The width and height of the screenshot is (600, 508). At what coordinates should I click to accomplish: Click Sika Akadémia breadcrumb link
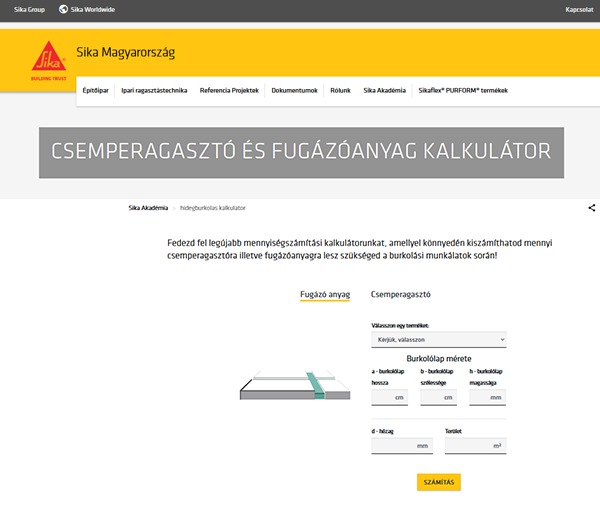click(x=148, y=208)
